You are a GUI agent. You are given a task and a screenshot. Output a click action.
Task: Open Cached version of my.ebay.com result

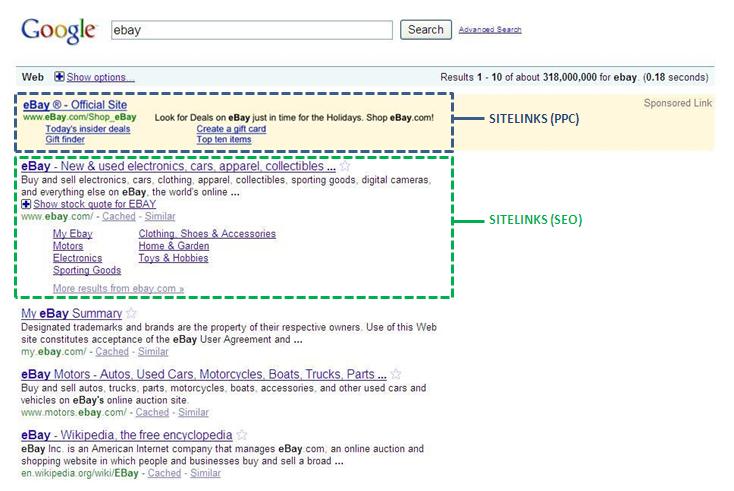click(112, 352)
